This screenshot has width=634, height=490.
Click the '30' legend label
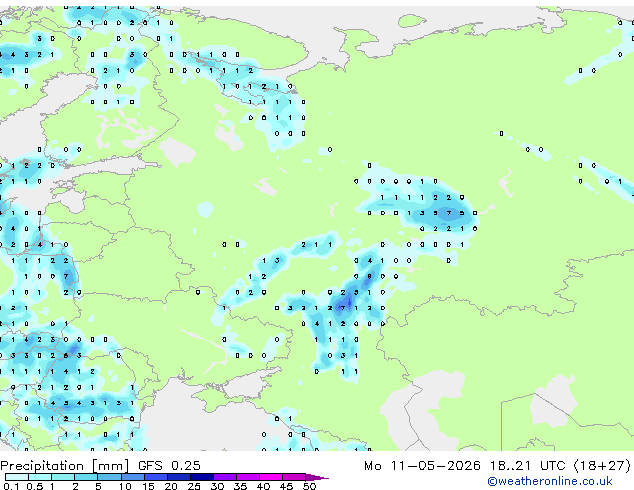tap(217, 486)
